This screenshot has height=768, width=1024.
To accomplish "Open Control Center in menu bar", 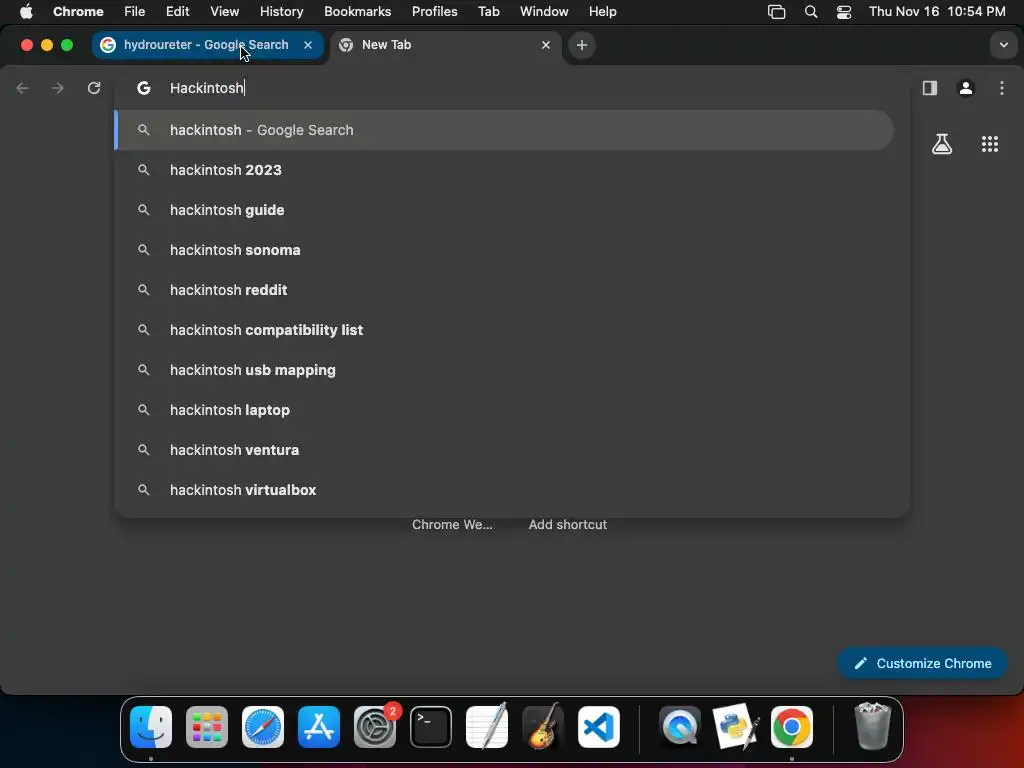I will (x=844, y=12).
